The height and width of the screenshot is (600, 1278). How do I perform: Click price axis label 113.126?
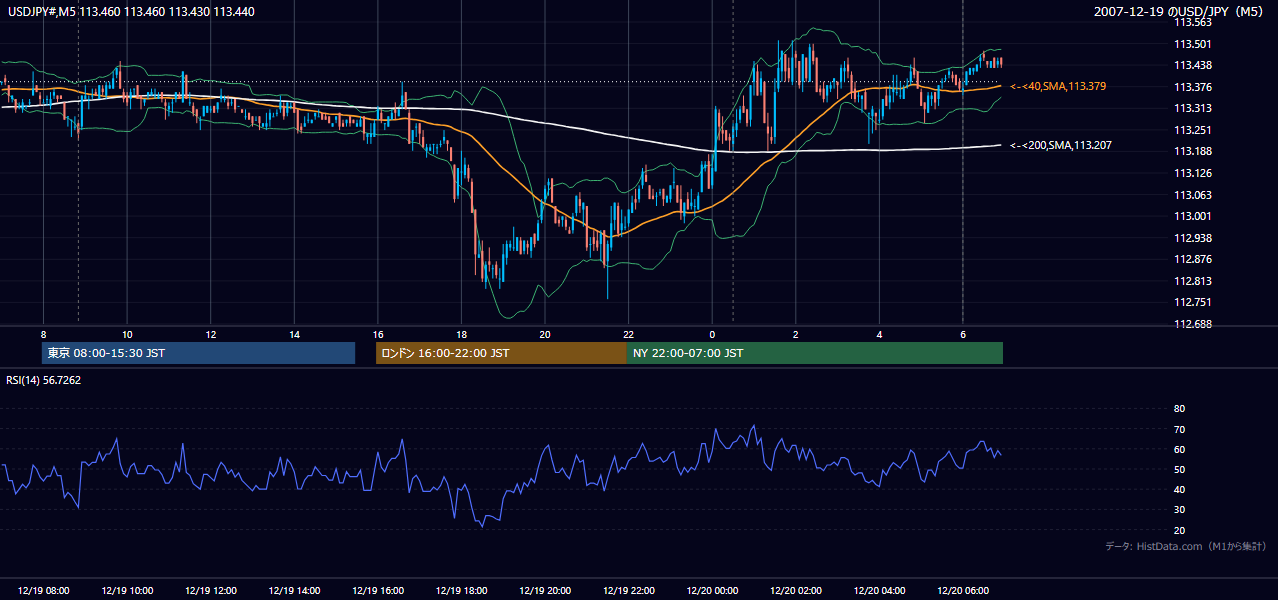click(x=1193, y=173)
